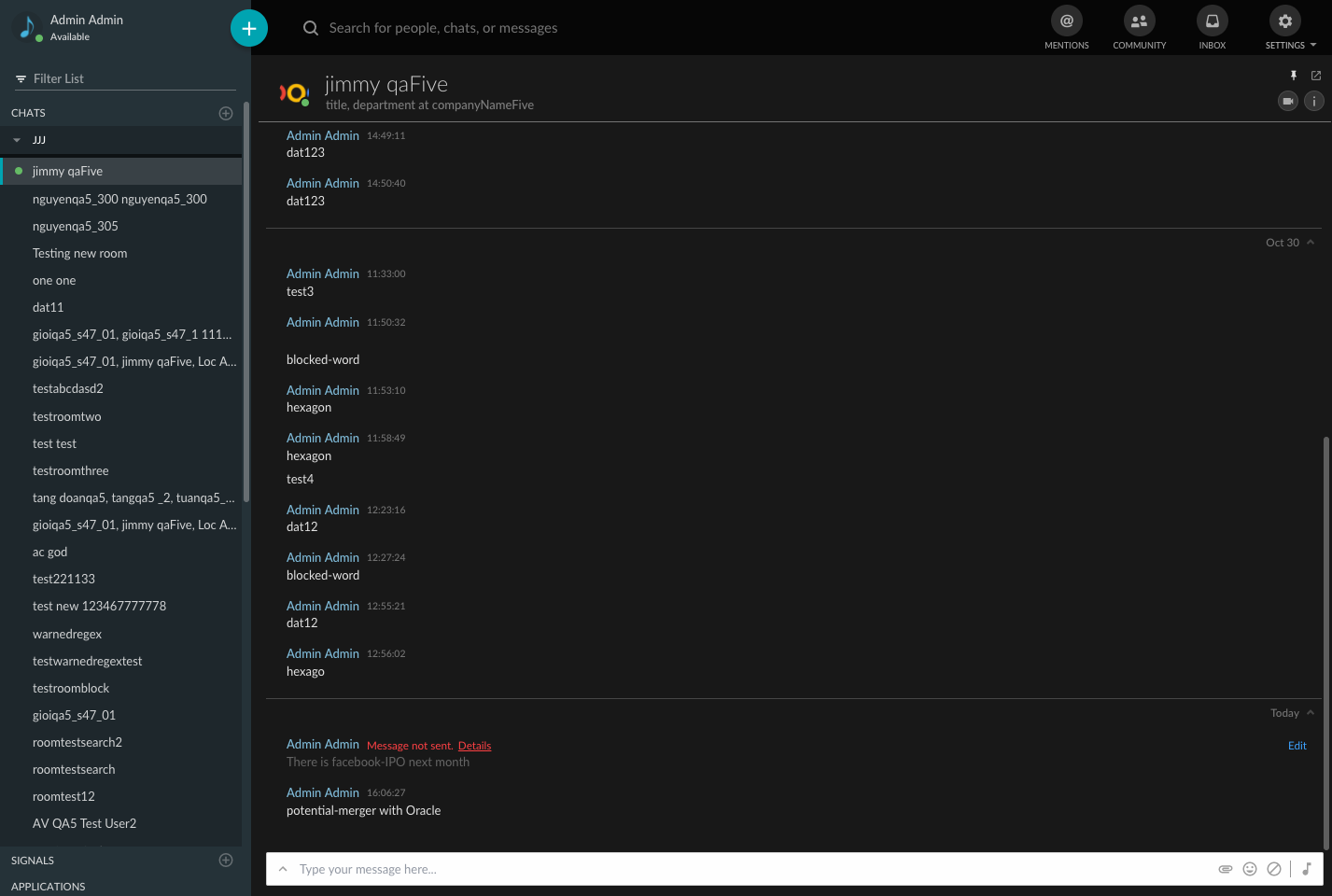Screen dimensions: 1332x896
Task: Open the Mentions panel
Action: (x=1066, y=21)
